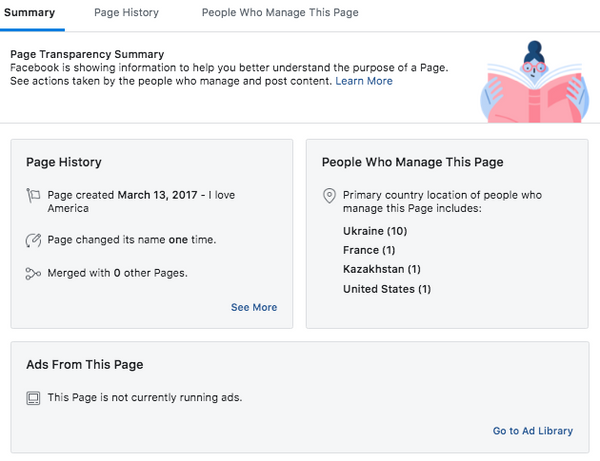This screenshot has width=600, height=461.
Task: Click This Page is not currently running ads
Action: click(x=145, y=397)
